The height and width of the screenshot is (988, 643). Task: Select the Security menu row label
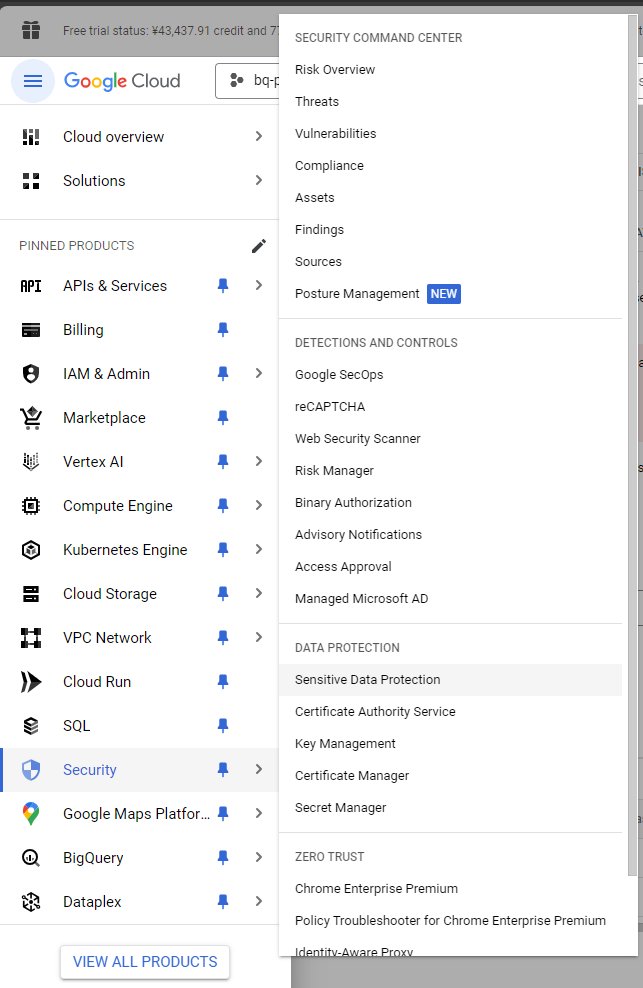click(90, 770)
